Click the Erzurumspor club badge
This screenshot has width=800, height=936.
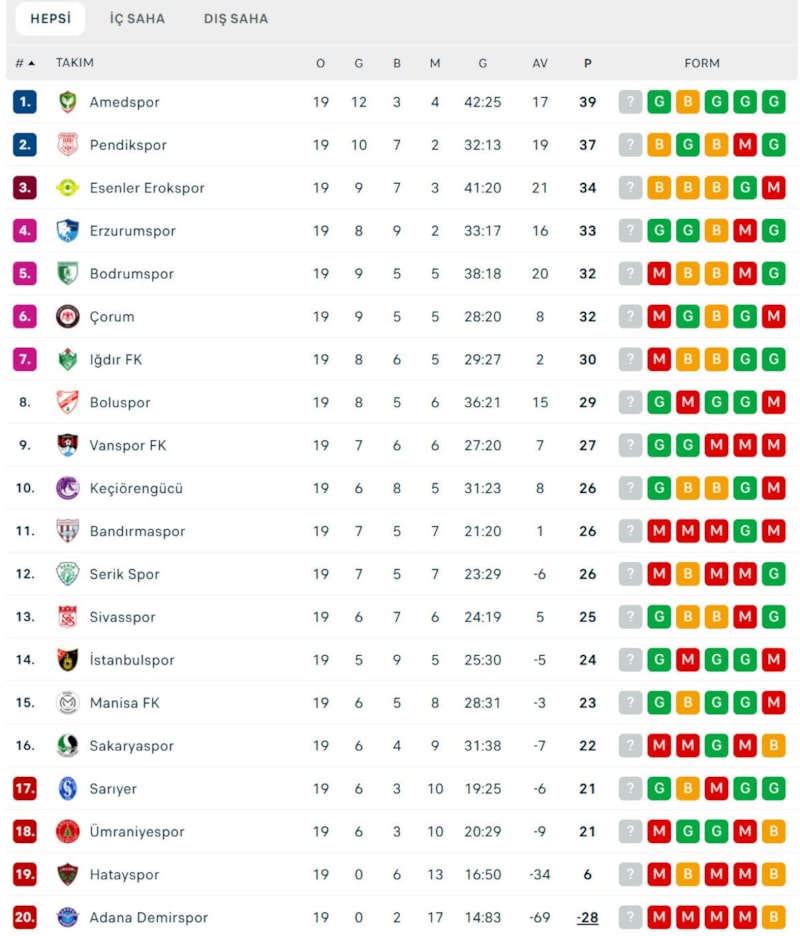[67, 231]
